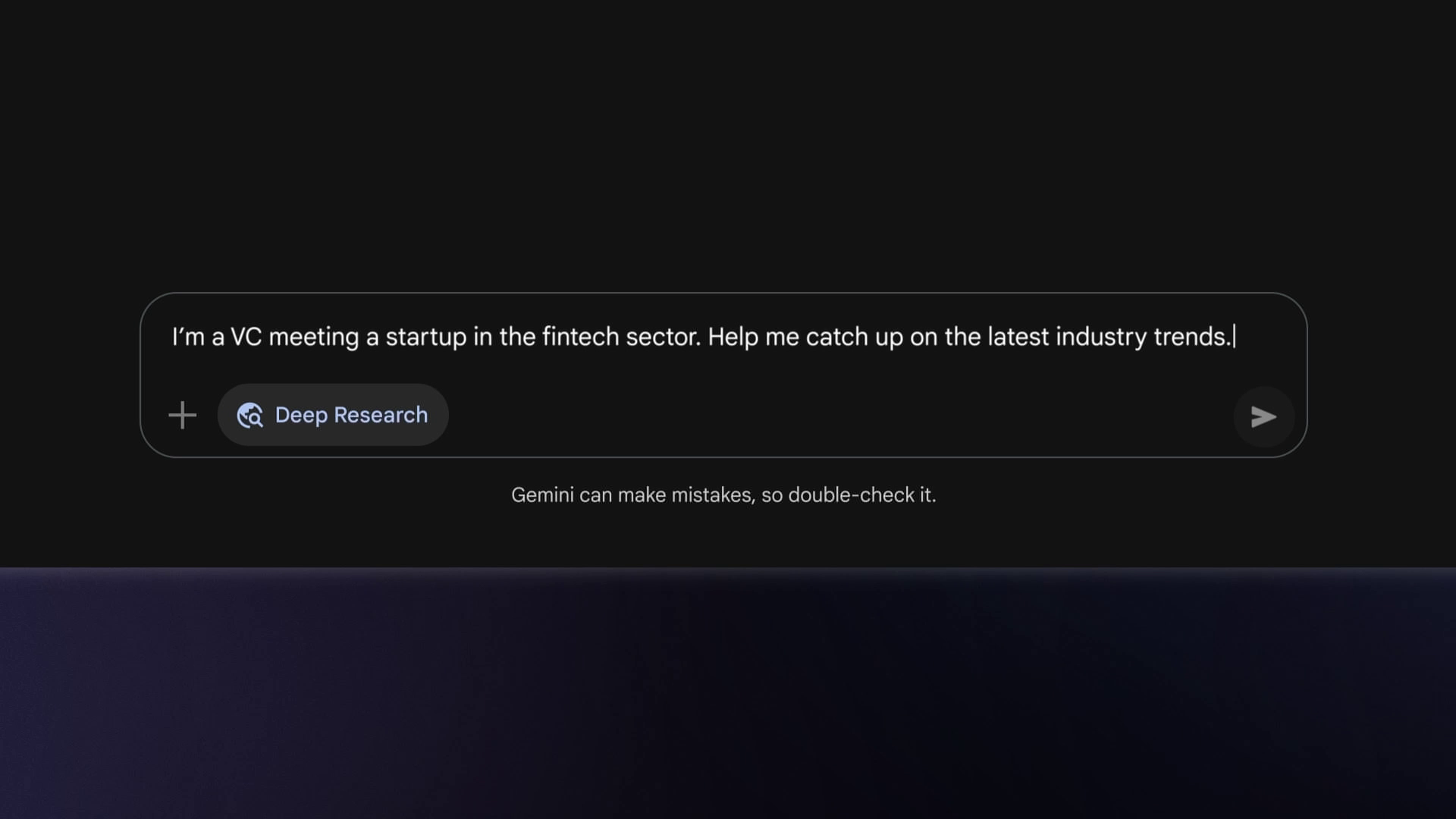Select the Deep Research magnifying glass icon
The width and height of the screenshot is (1456, 819).
pos(250,415)
